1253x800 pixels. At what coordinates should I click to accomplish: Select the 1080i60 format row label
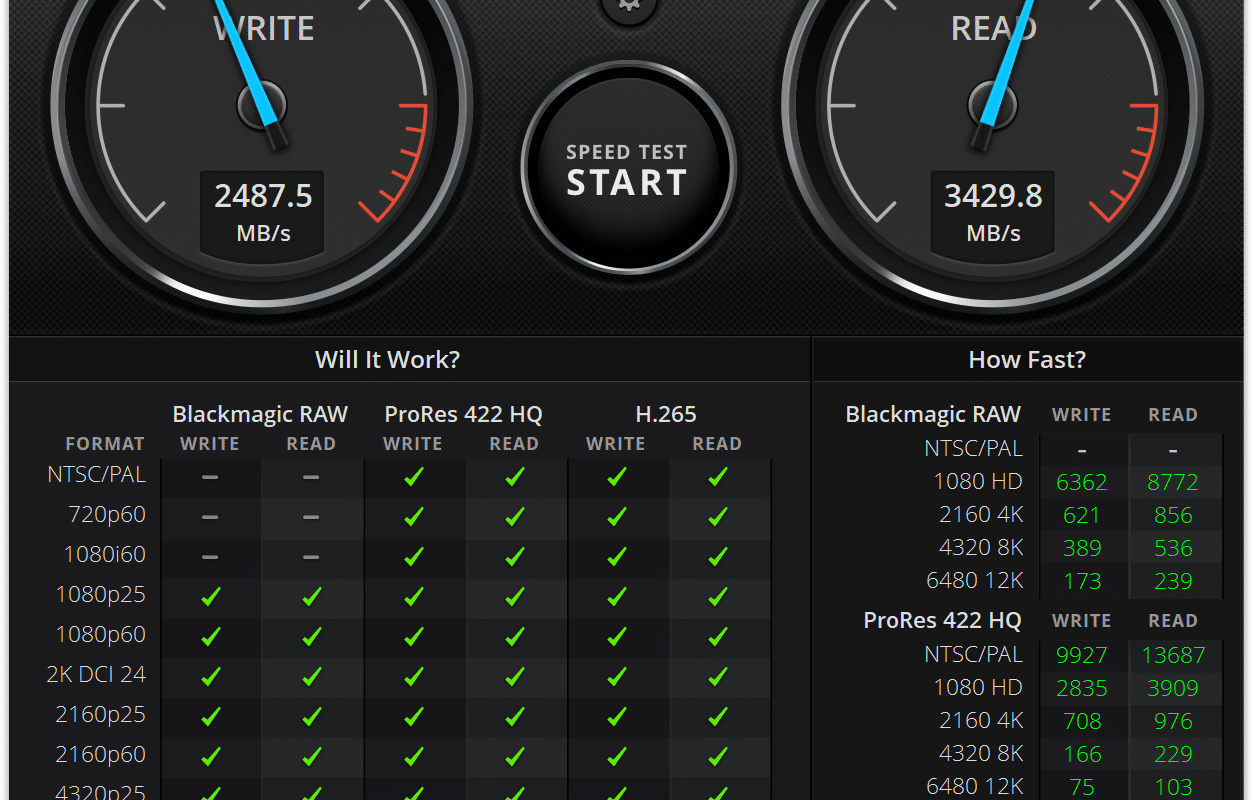pyautogui.click(x=105, y=555)
